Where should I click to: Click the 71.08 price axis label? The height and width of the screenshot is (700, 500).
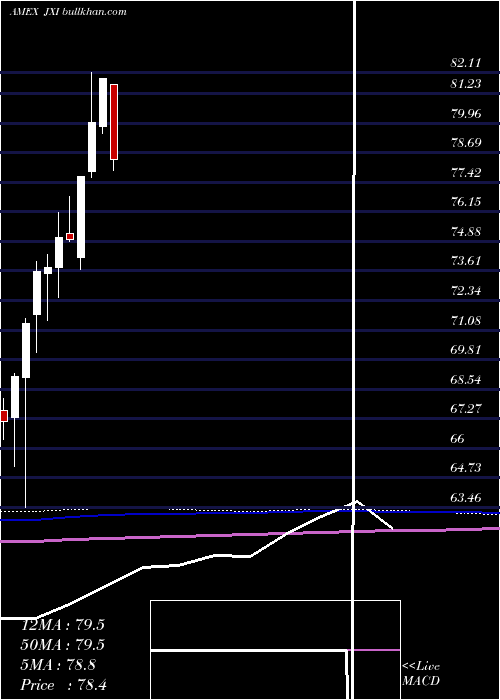[x=466, y=320]
